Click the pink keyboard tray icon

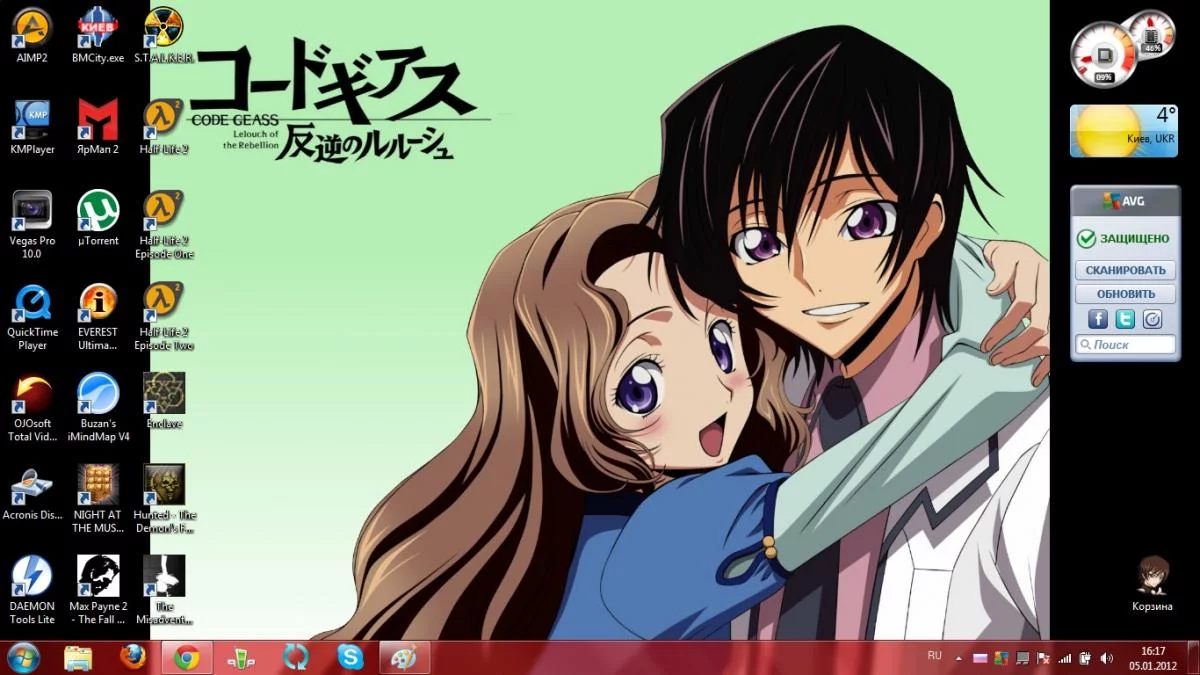click(981, 658)
